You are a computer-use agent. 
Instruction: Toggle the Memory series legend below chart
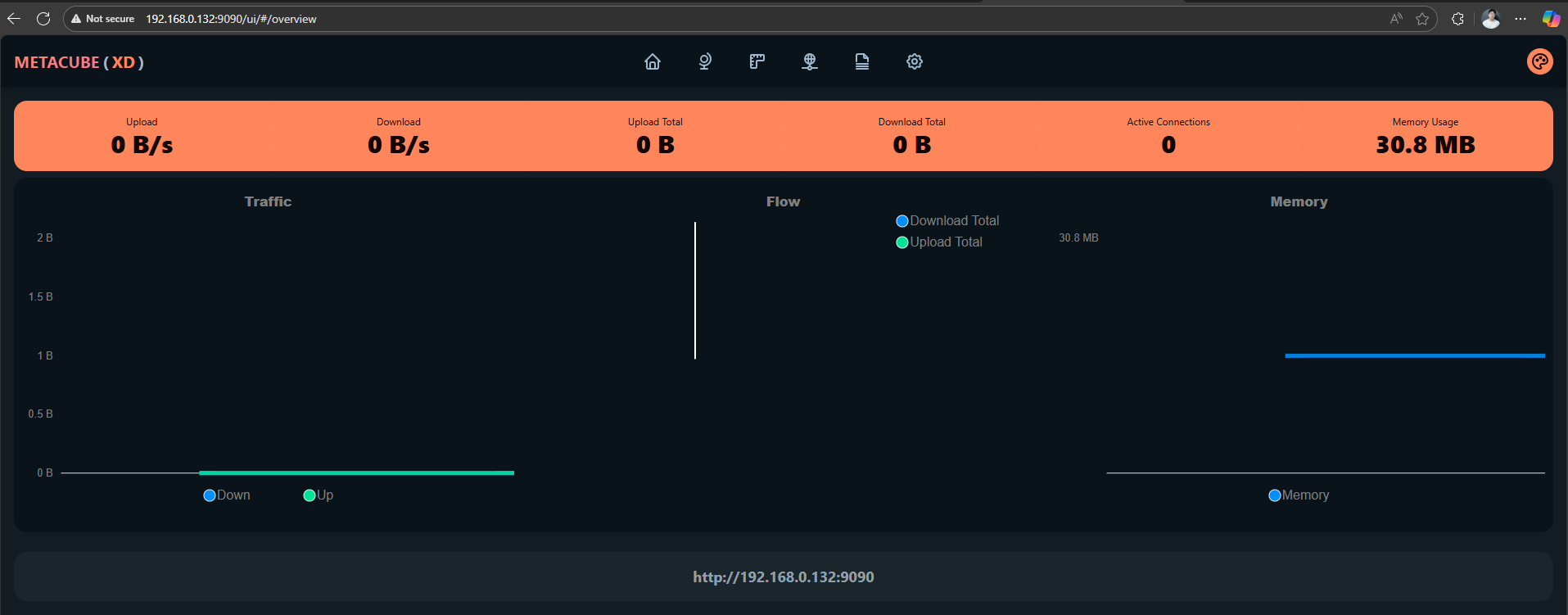(x=1299, y=495)
